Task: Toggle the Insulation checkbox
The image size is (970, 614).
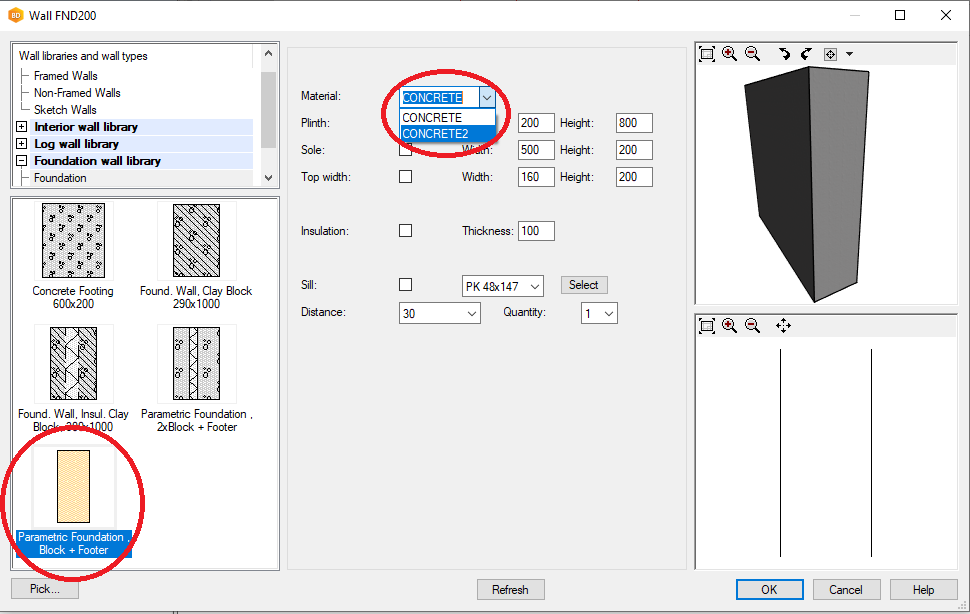Action: (x=405, y=231)
